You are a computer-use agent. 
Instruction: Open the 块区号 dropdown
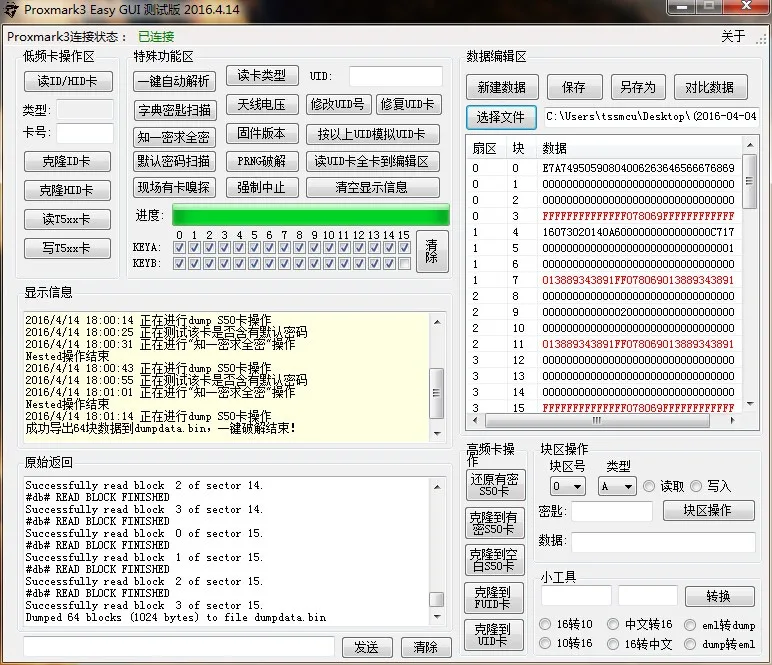pos(568,487)
